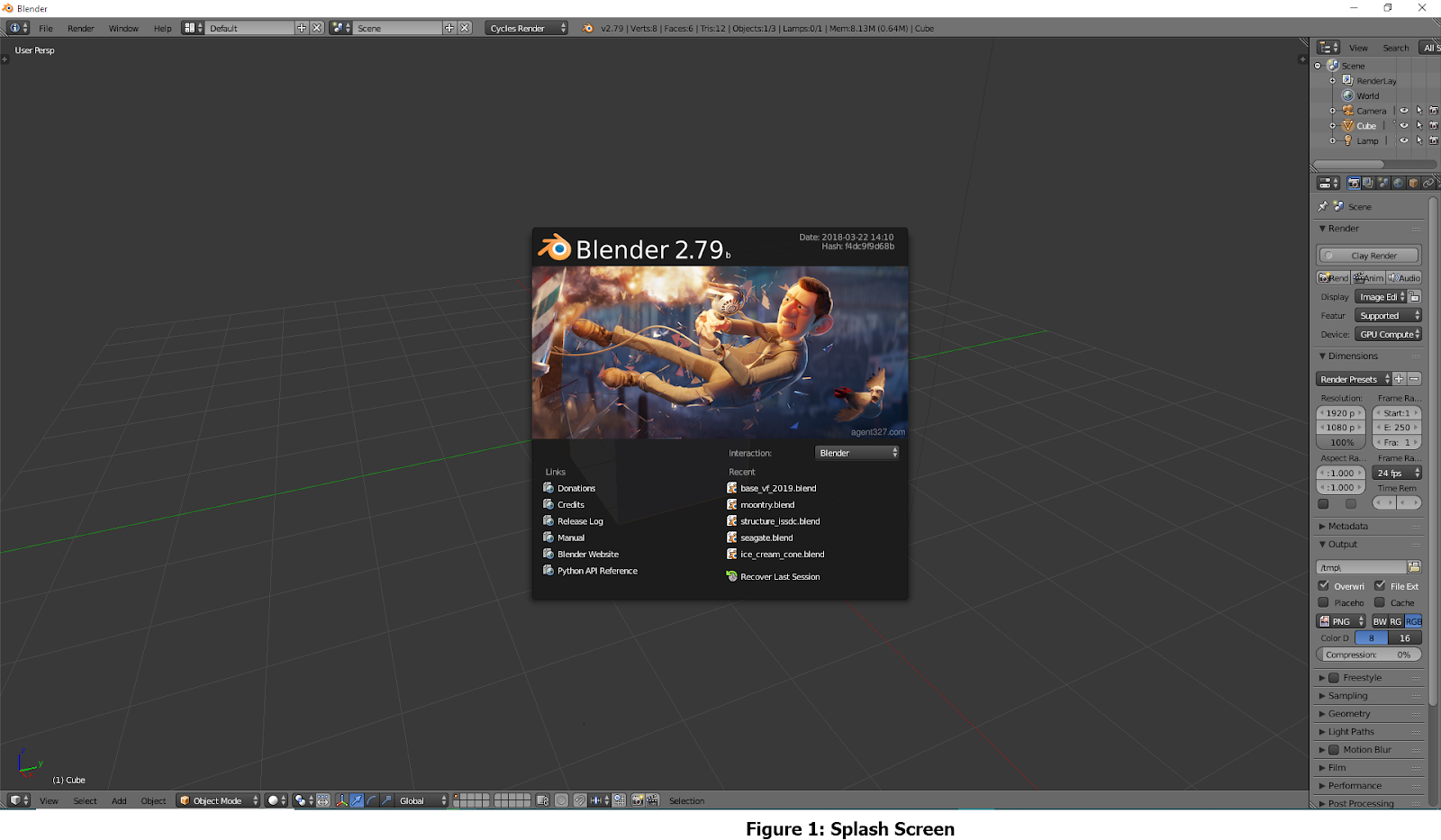Open the Constraints properties tab icon

click(x=1428, y=183)
